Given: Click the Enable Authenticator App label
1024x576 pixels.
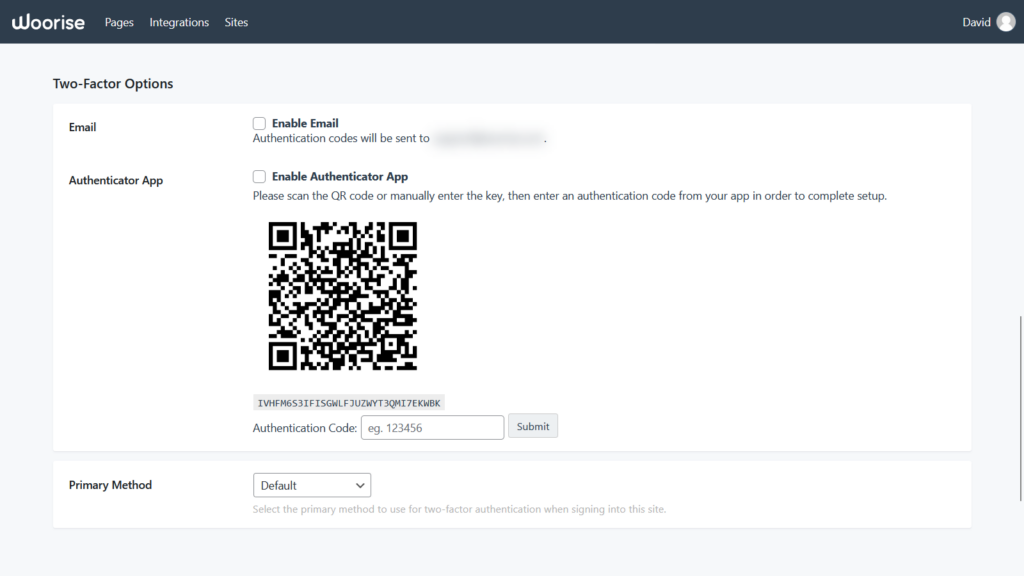Looking at the screenshot, I should 339,176.
